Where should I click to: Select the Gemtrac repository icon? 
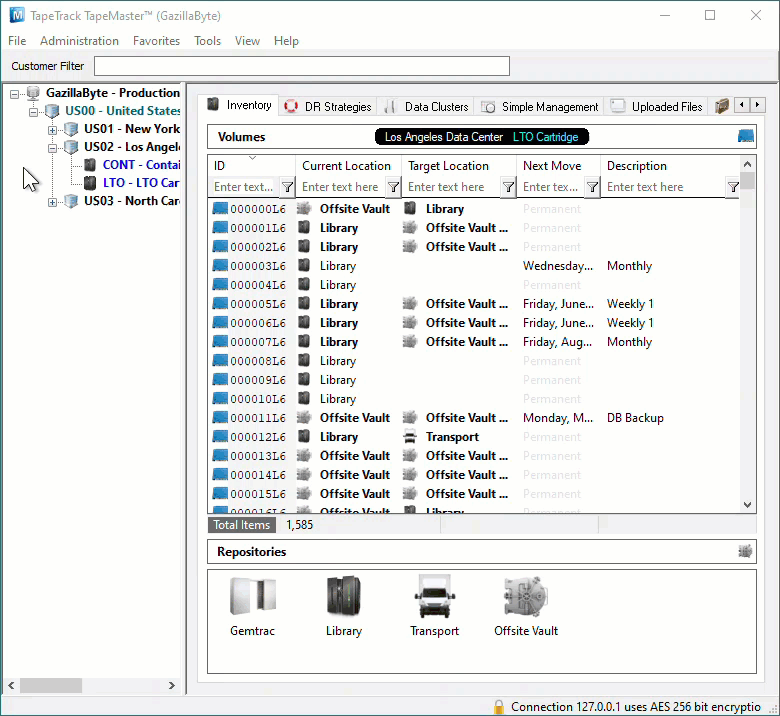tap(253, 596)
